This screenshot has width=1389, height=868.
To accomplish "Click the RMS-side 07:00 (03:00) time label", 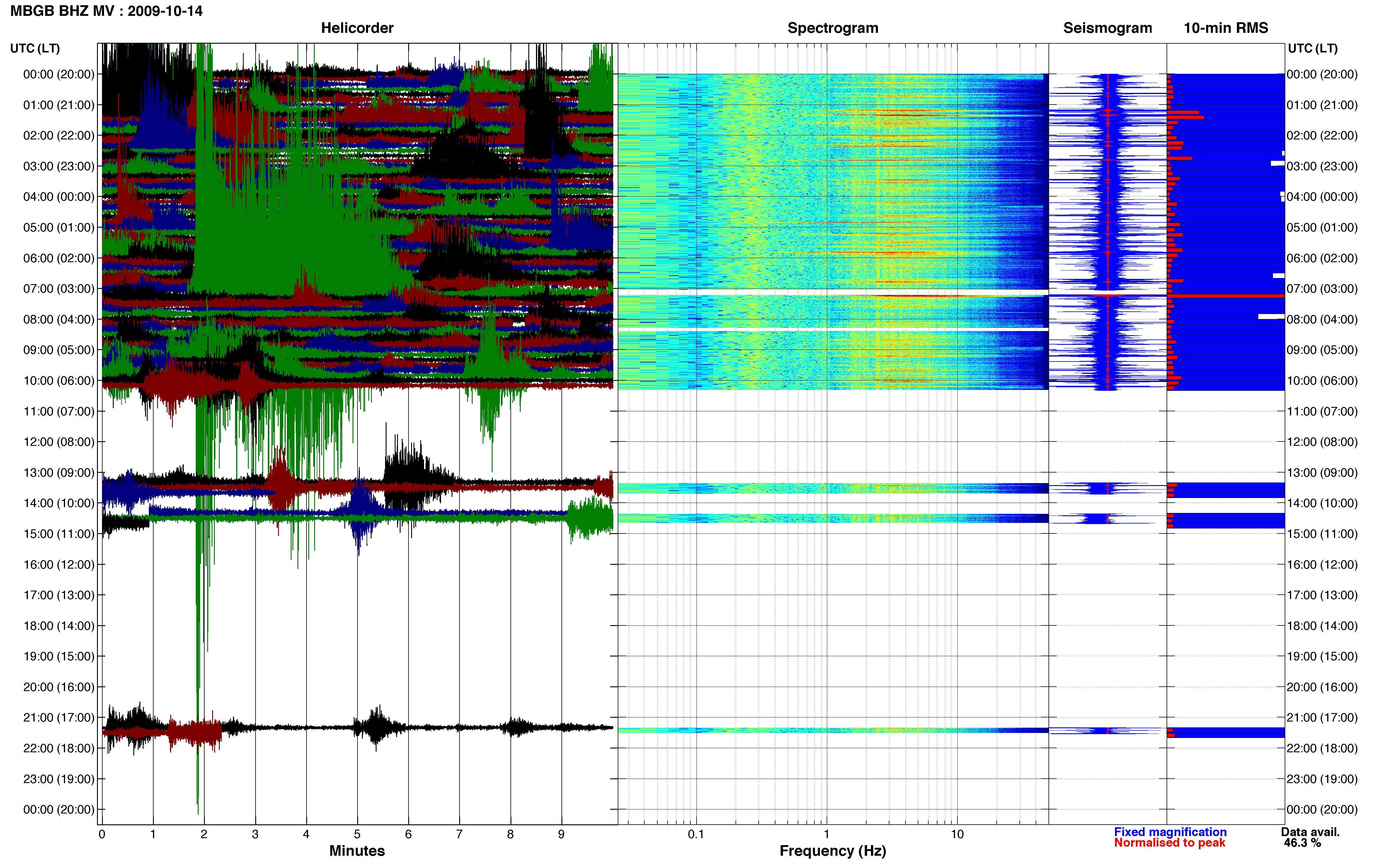I will (1322, 289).
